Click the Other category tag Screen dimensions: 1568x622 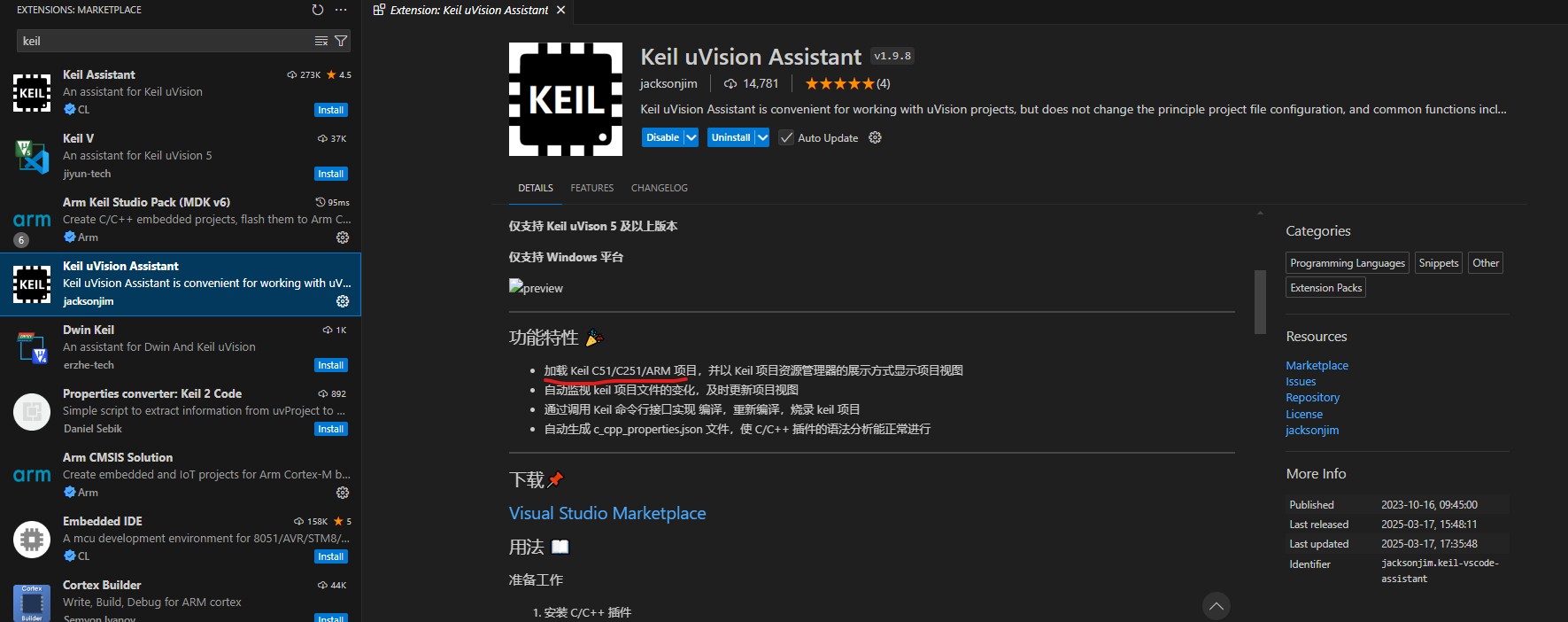(x=1486, y=263)
